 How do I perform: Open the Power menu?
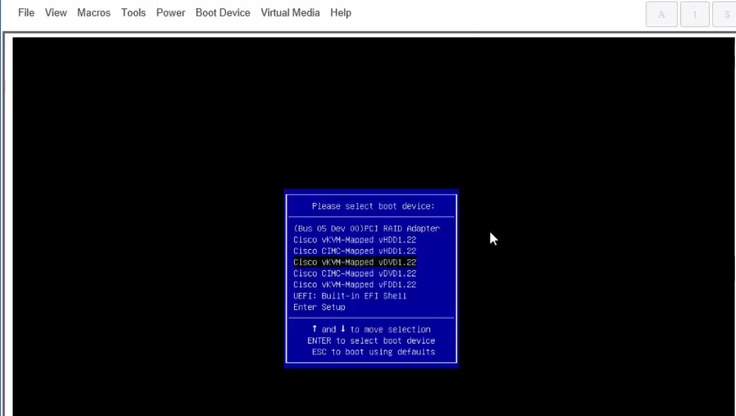click(x=170, y=13)
